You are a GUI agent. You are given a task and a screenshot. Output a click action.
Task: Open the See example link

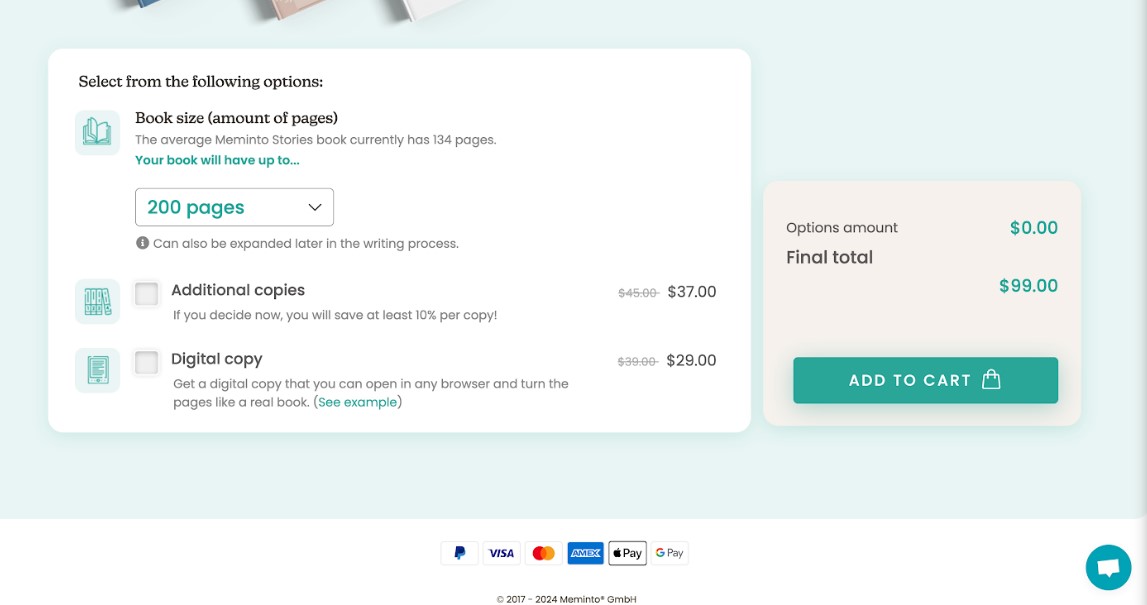[x=358, y=402]
